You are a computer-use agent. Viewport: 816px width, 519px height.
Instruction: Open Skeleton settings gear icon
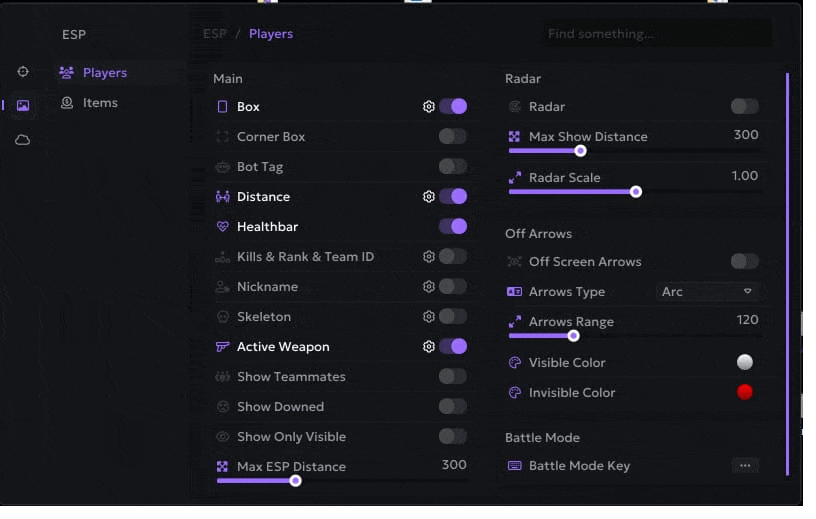(429, 317)
